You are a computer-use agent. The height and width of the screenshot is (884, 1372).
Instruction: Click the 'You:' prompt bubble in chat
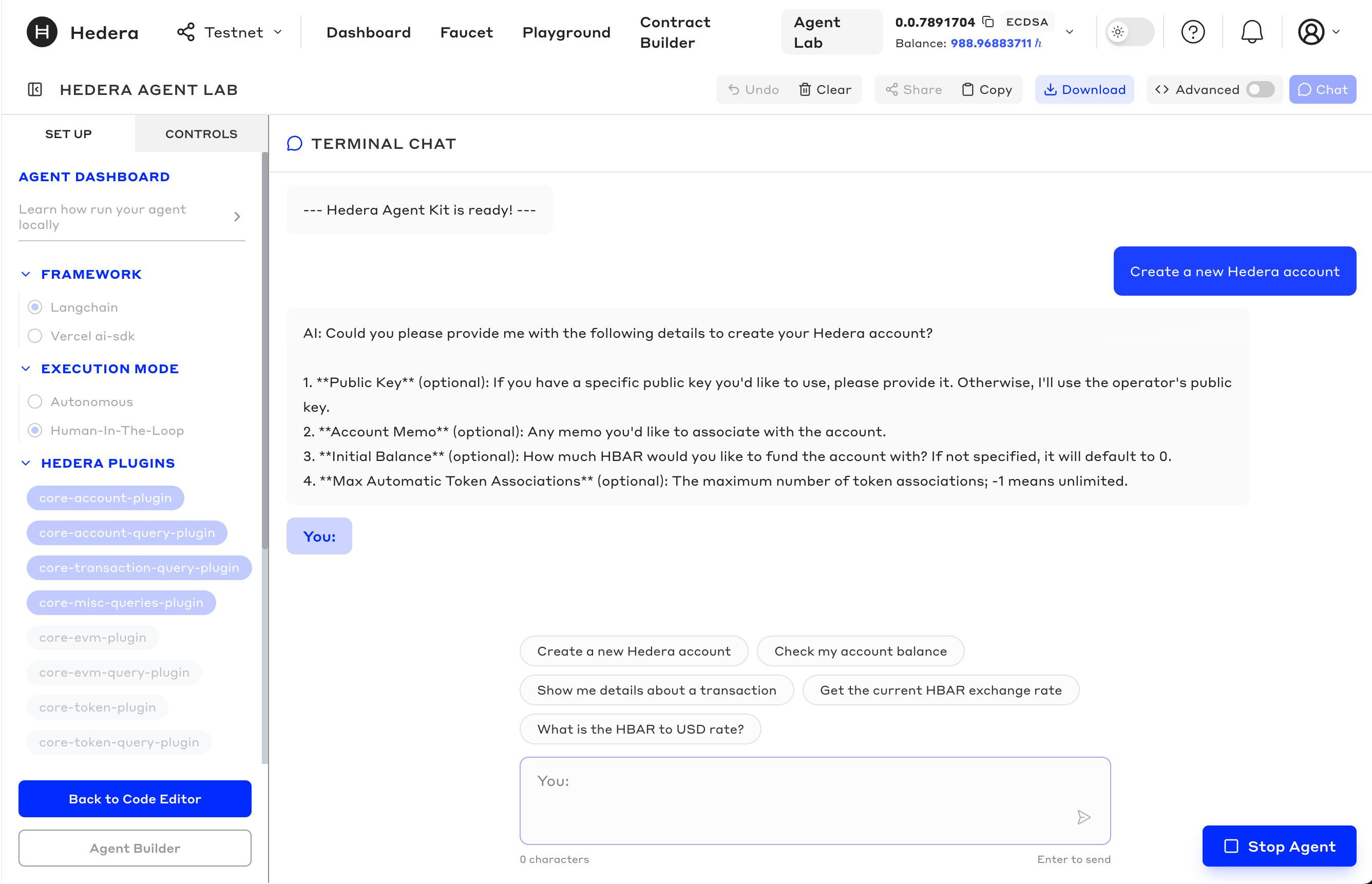point(319,537)
